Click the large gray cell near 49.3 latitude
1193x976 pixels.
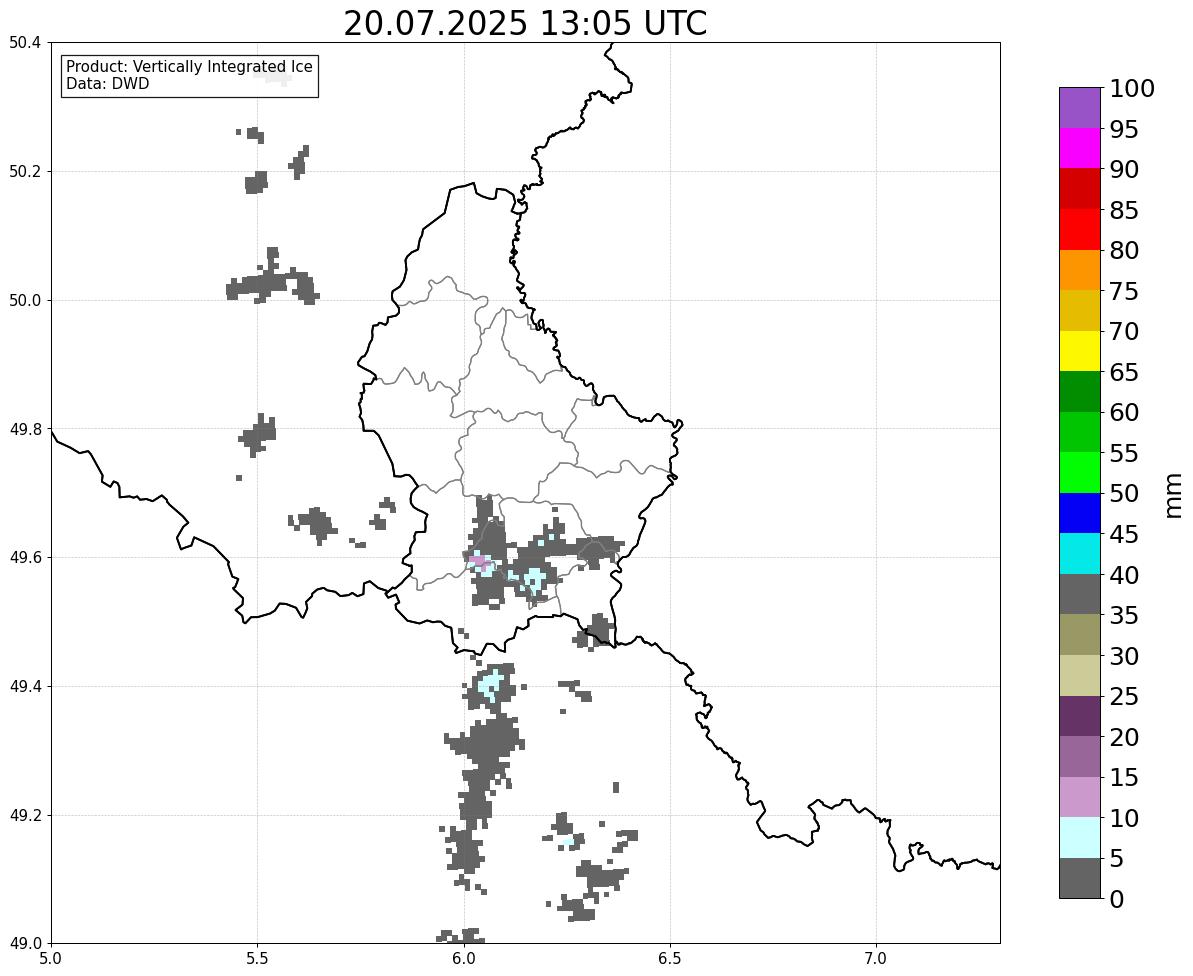pyautogui.click(x=487, y=742)
